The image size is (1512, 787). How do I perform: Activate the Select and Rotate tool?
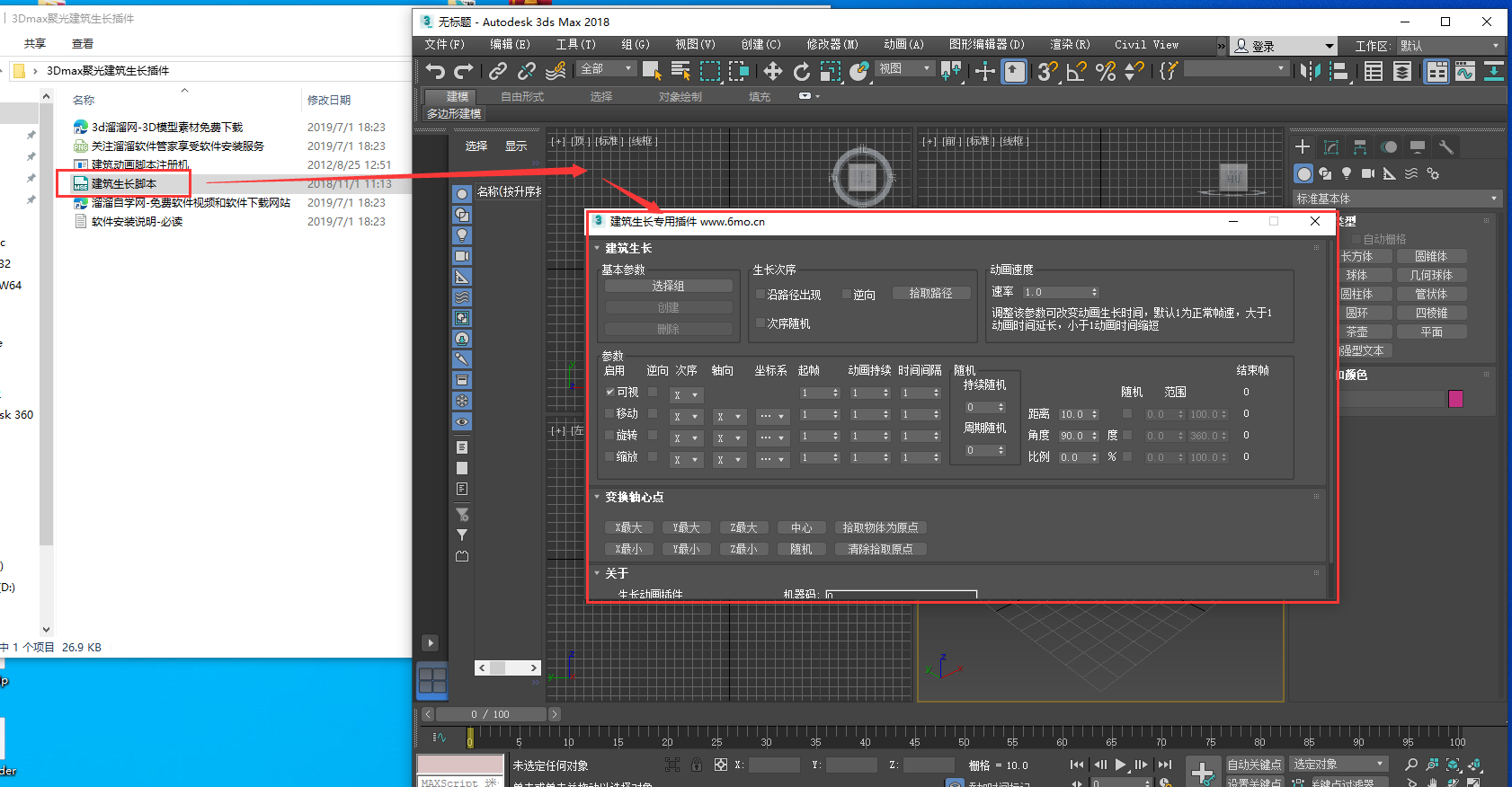801,71
